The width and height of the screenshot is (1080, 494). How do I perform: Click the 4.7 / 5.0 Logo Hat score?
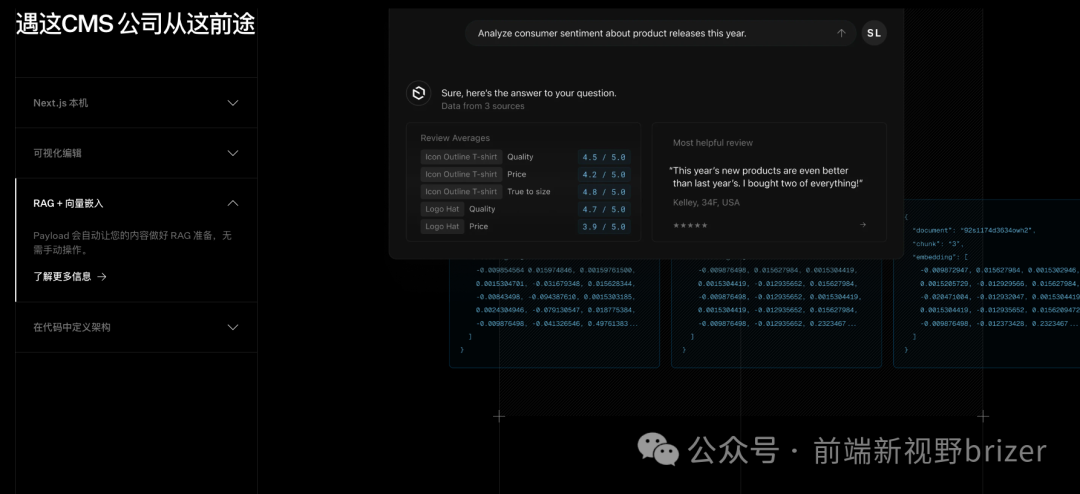pyautogui.click(x=604, y=209)
